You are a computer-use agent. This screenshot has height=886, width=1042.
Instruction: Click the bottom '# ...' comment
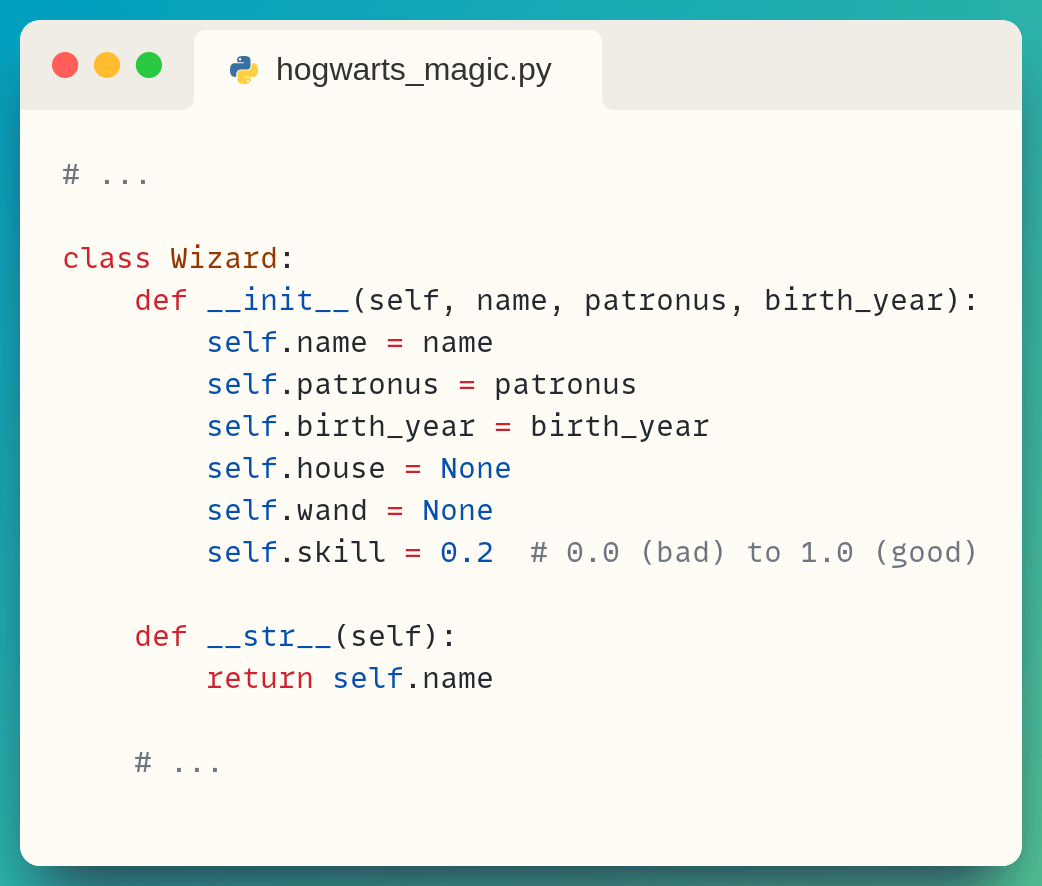point(178,762)
